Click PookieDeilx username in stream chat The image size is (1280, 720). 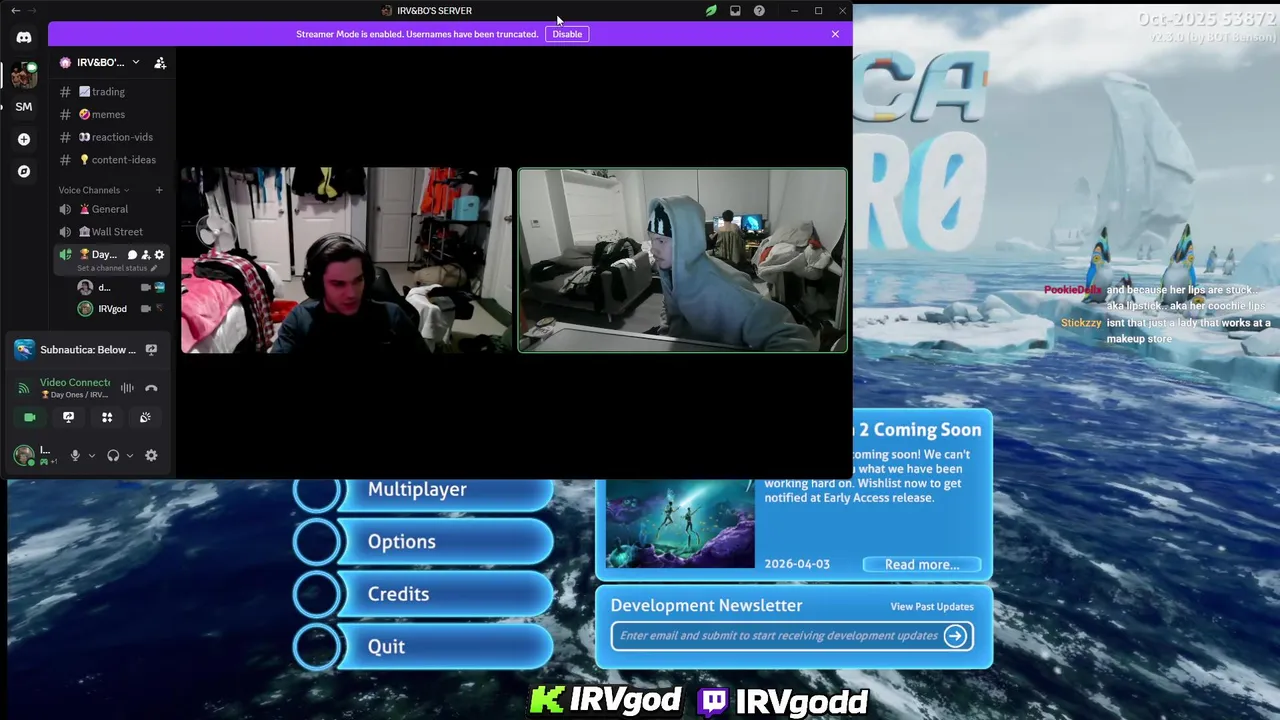pyautogui.click(x=1072, y=290)
